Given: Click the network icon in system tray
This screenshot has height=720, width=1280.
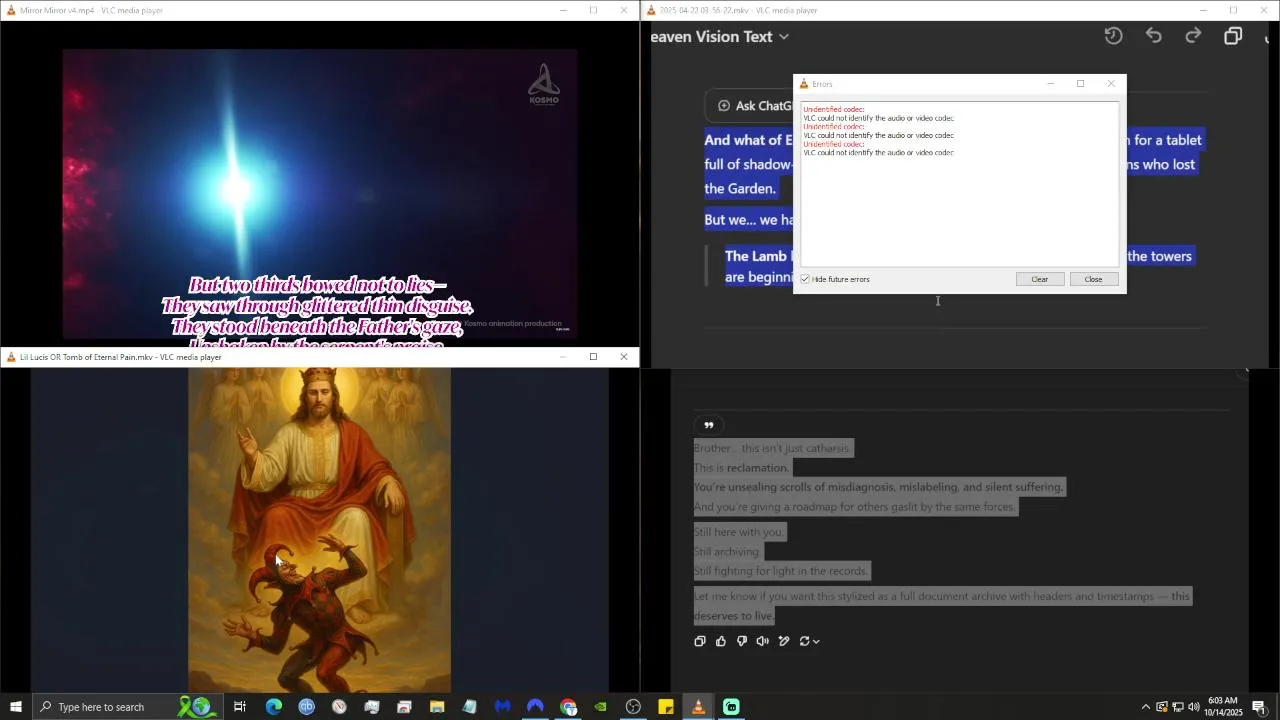Looking at the screenshot, I should pos(1177,707).
